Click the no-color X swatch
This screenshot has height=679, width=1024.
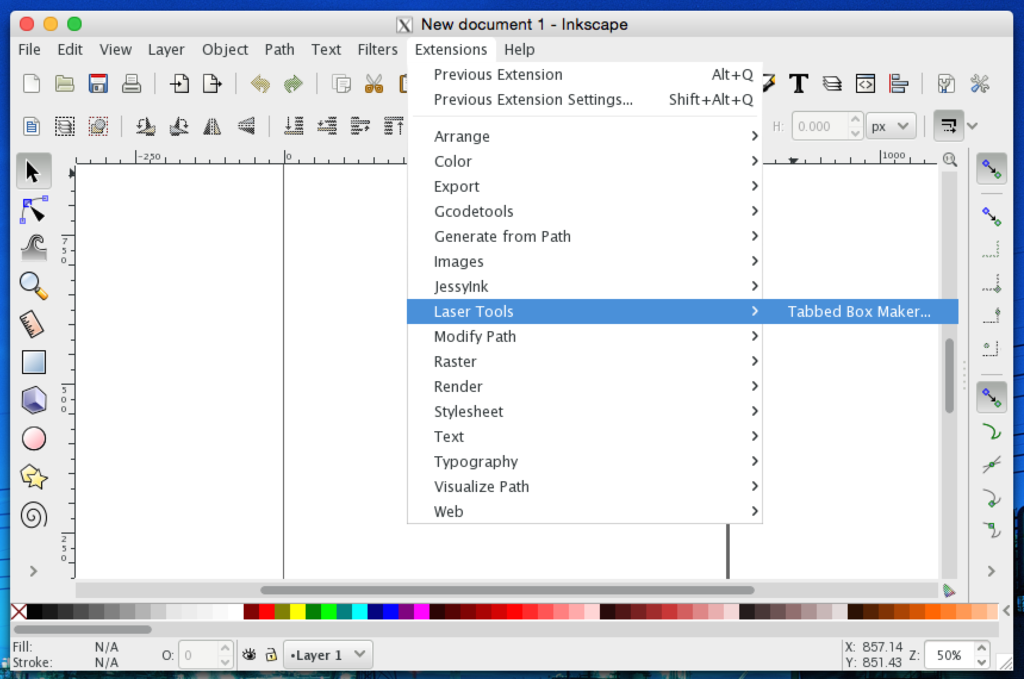[19, 612]
